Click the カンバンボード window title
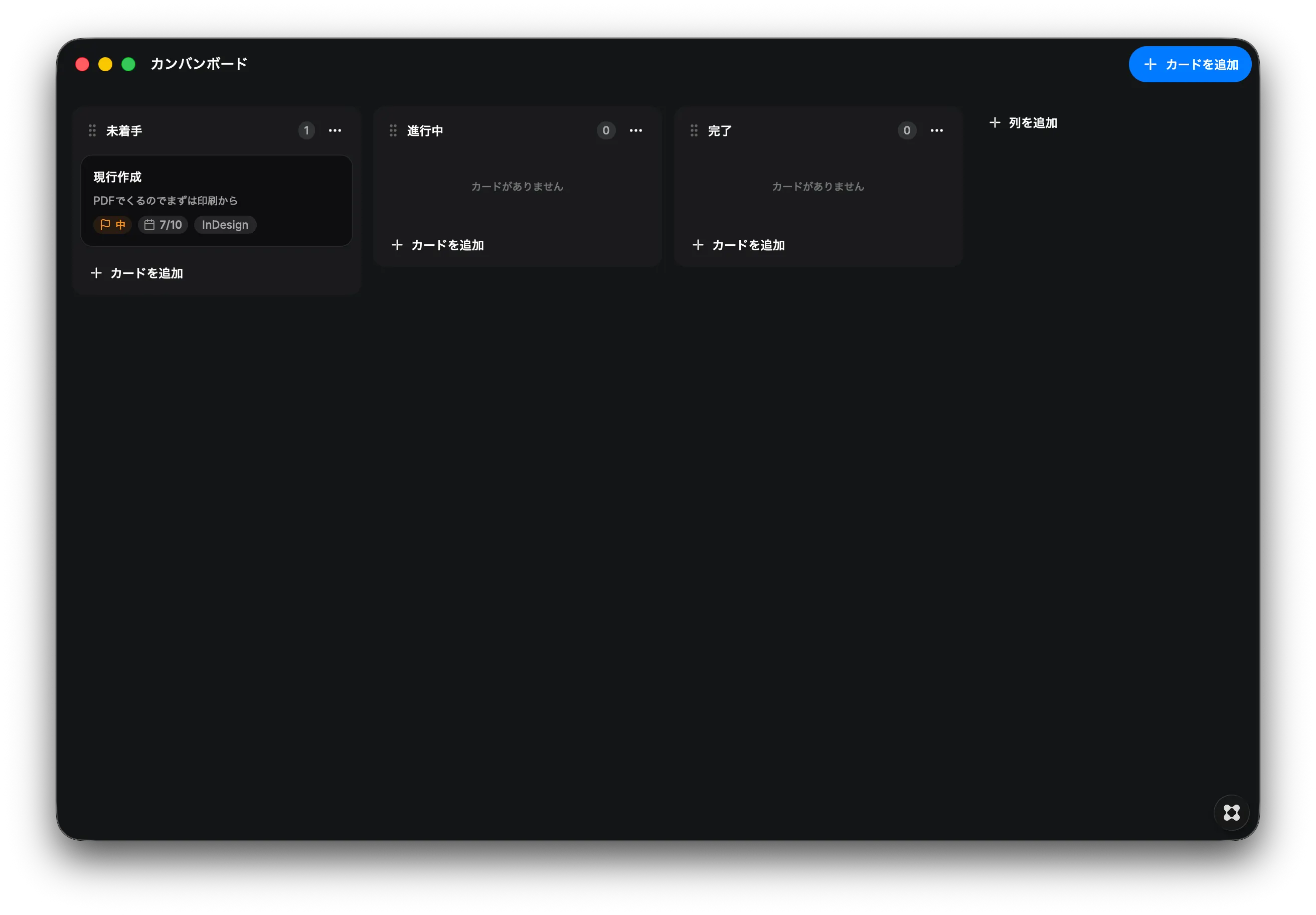Screen dimensions: 1316x915 point(199,64)
